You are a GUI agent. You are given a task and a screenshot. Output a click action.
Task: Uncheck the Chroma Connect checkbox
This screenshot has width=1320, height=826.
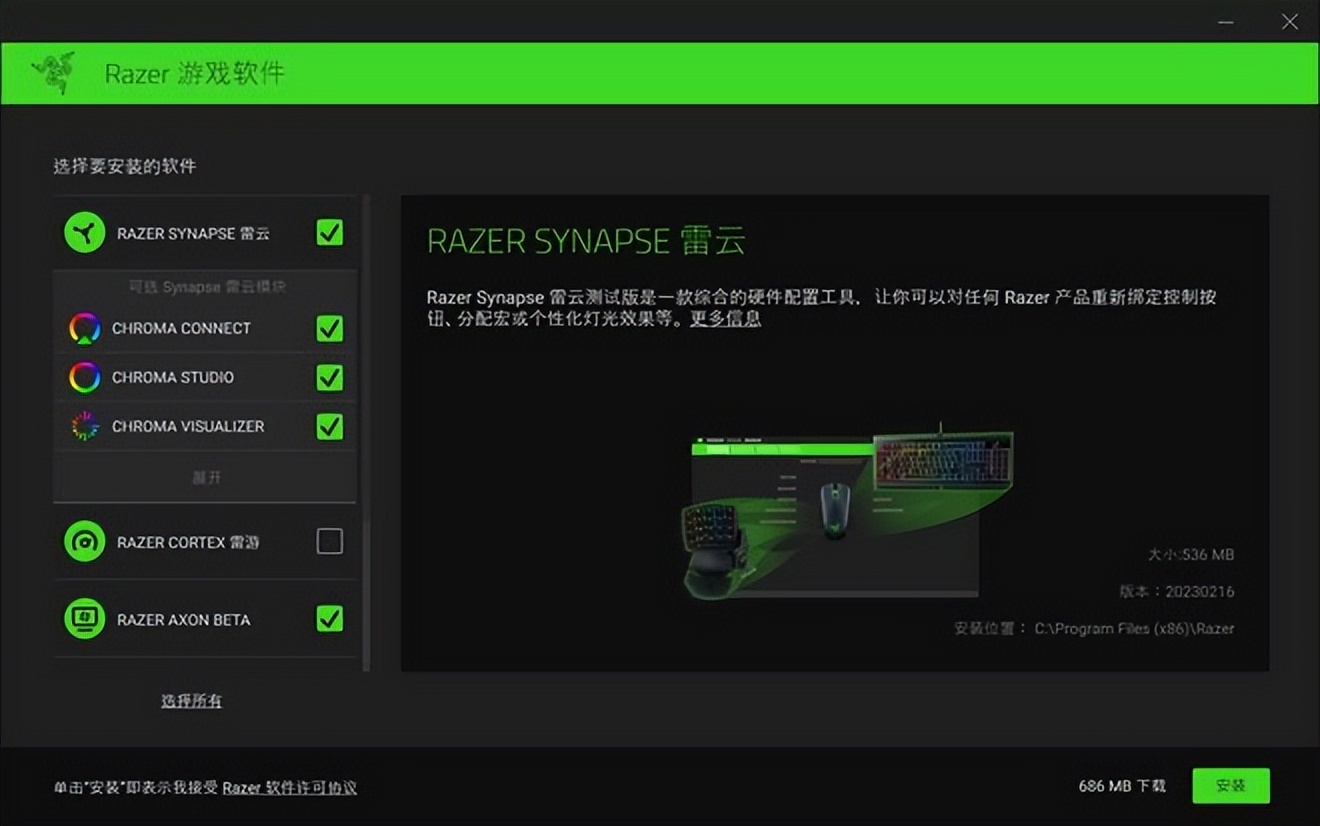pyautogui.click(x=330, y=328)
